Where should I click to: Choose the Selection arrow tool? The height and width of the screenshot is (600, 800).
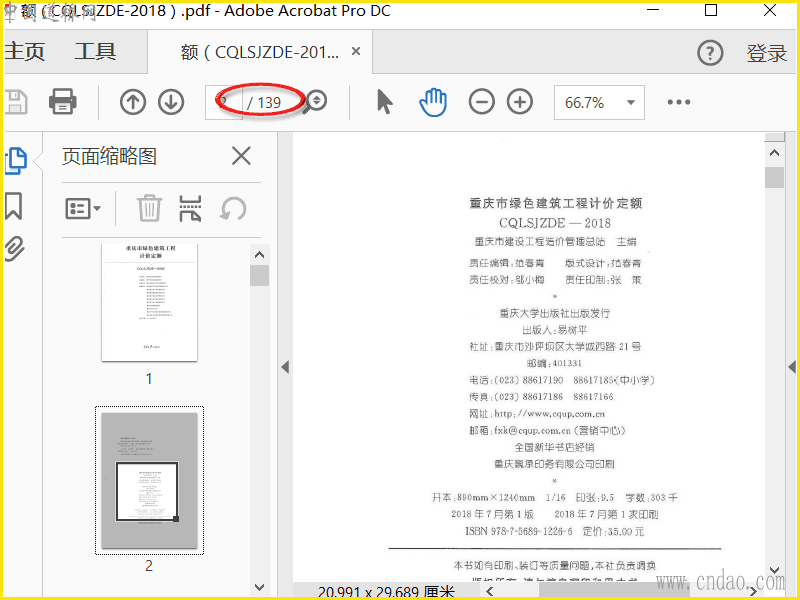385,102
